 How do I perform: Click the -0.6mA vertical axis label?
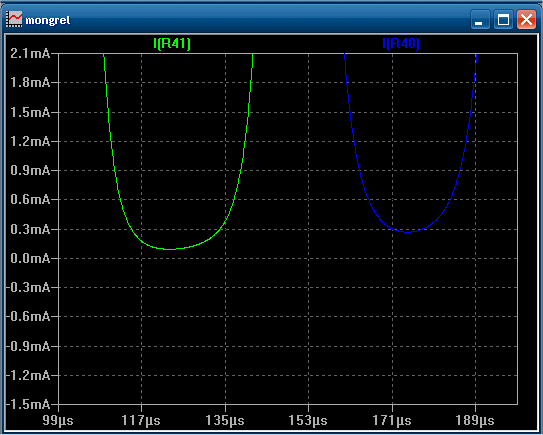click(28, 317)
